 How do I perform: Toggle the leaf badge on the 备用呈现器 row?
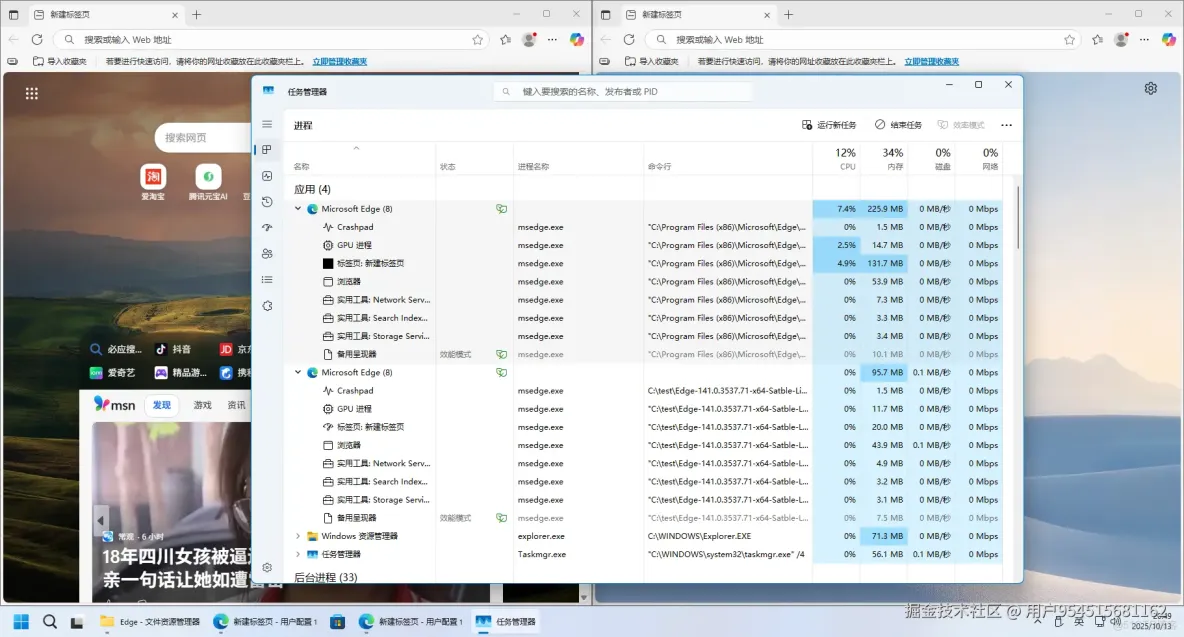pos(501,354)
